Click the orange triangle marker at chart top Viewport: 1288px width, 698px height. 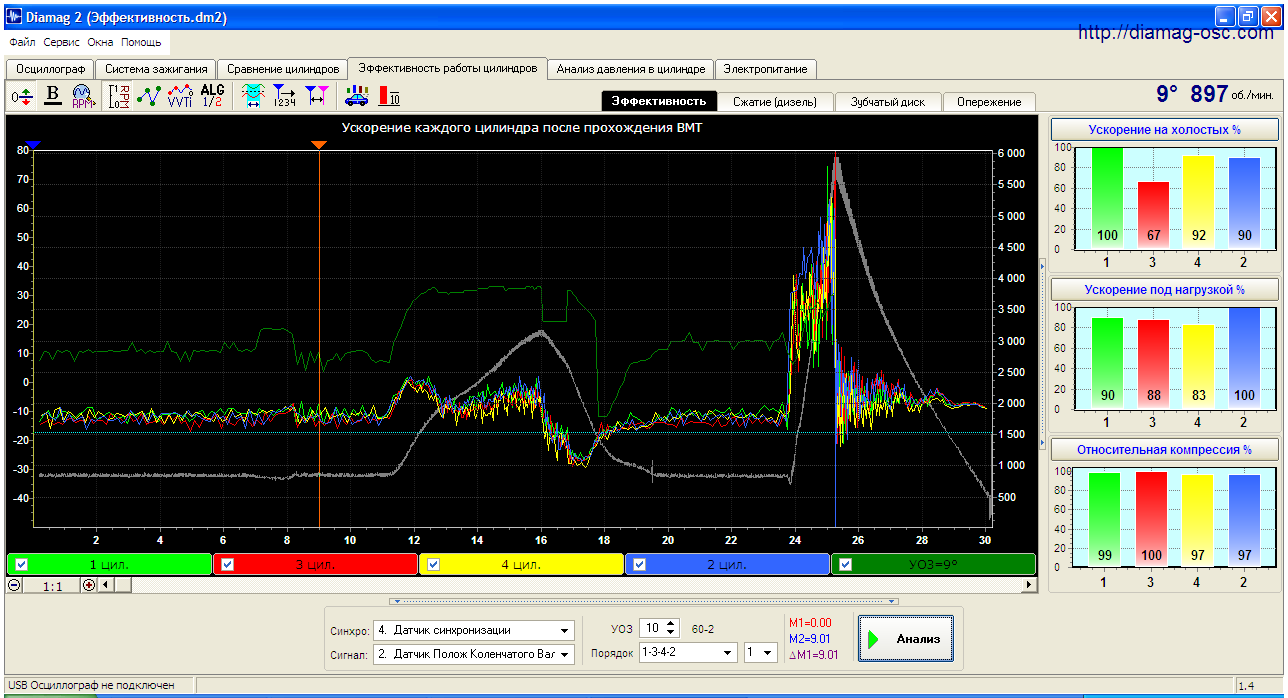coord(319,145)
